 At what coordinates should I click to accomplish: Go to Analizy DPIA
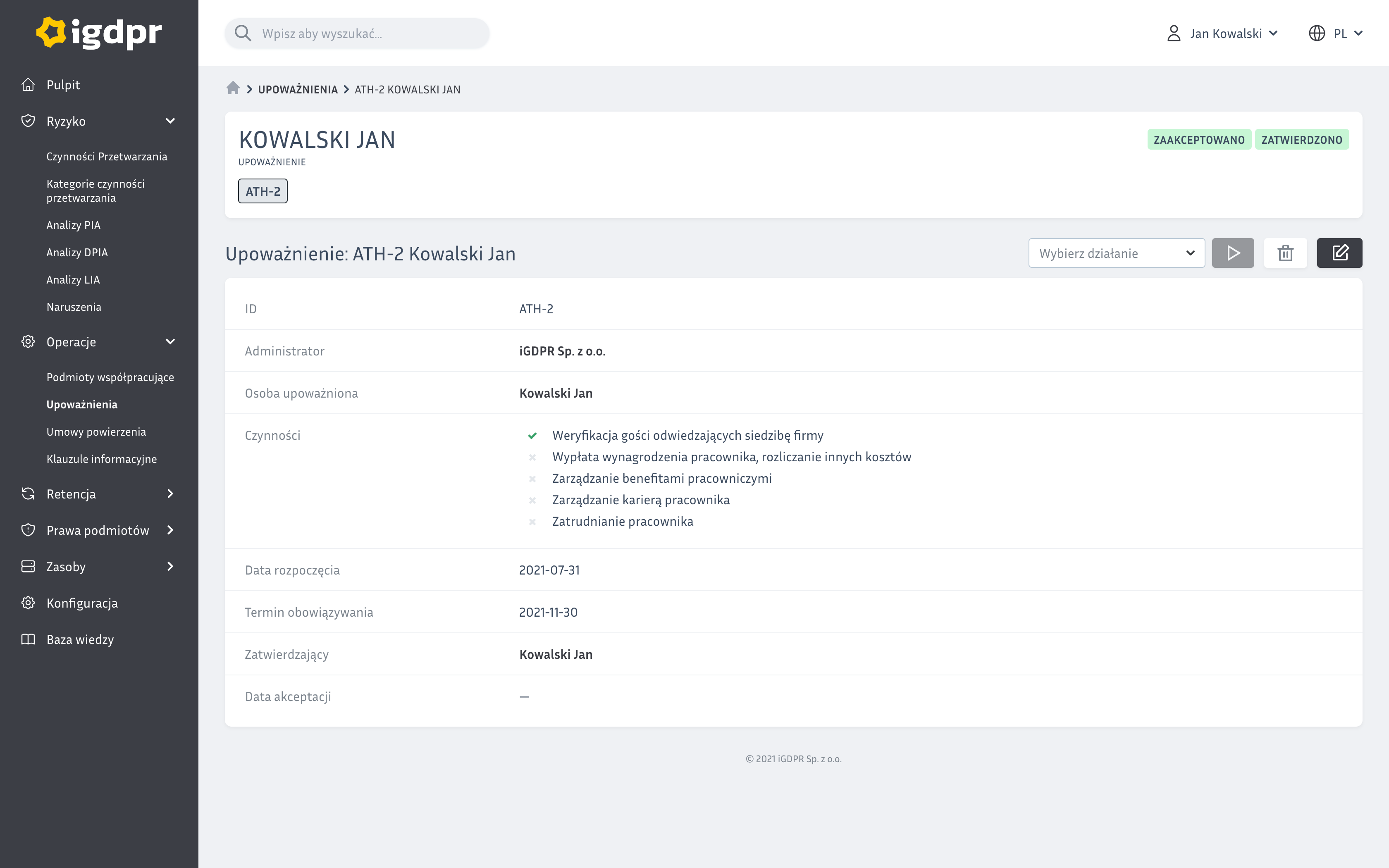point(77,253)
